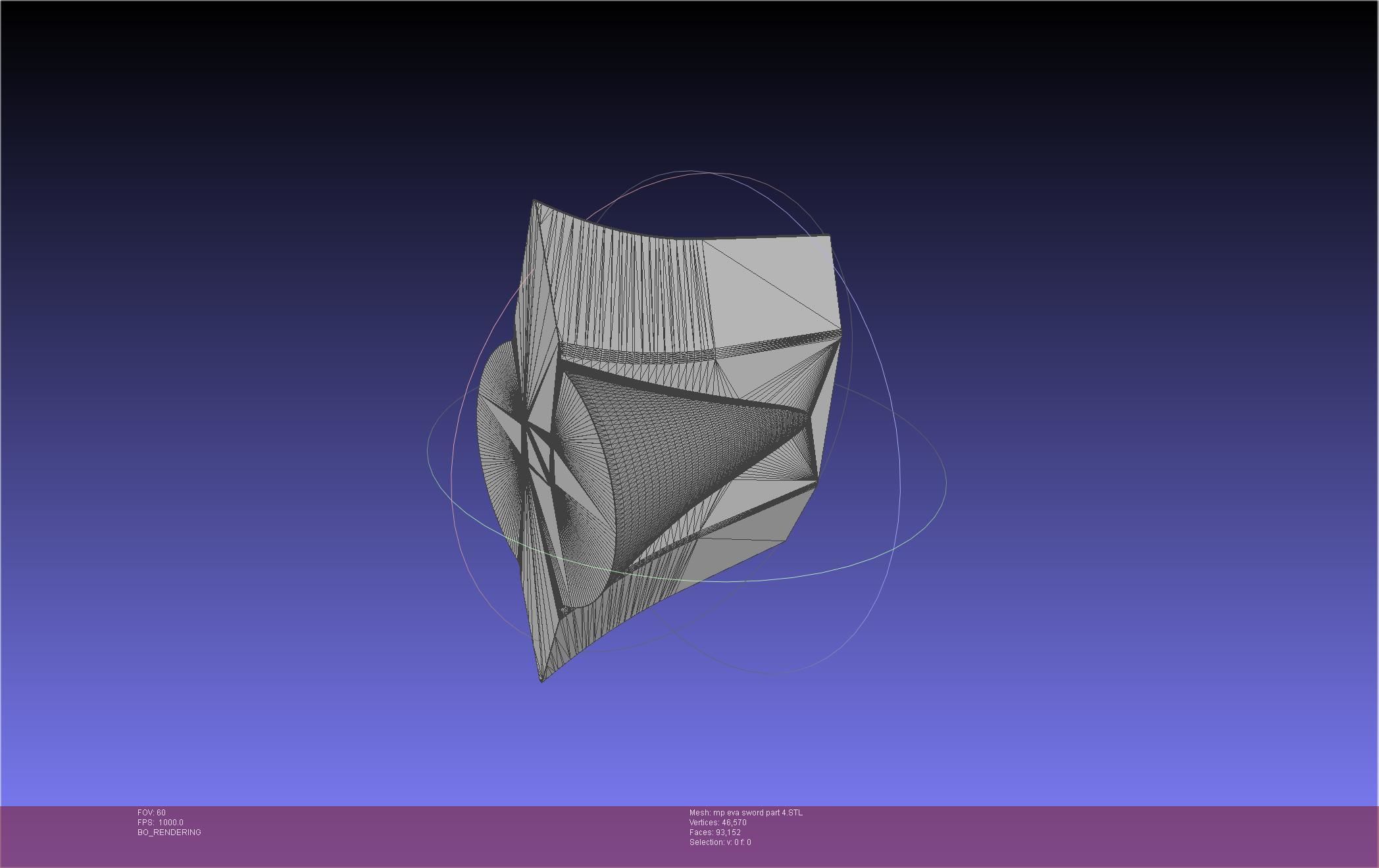1379x868 pixels.
Task: Click the Vertices: 46,570 readout
Action: tap(717, 823)
